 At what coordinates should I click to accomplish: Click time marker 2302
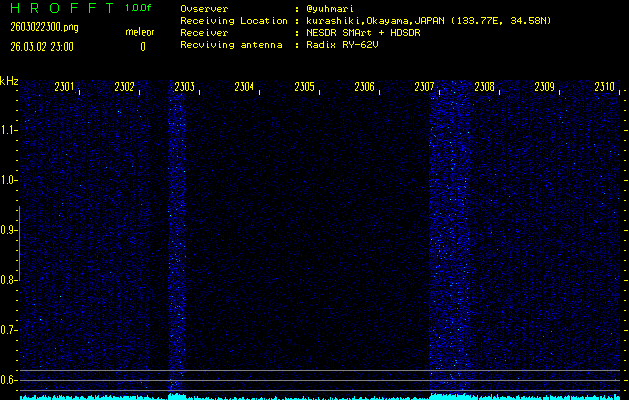point(124,87)
